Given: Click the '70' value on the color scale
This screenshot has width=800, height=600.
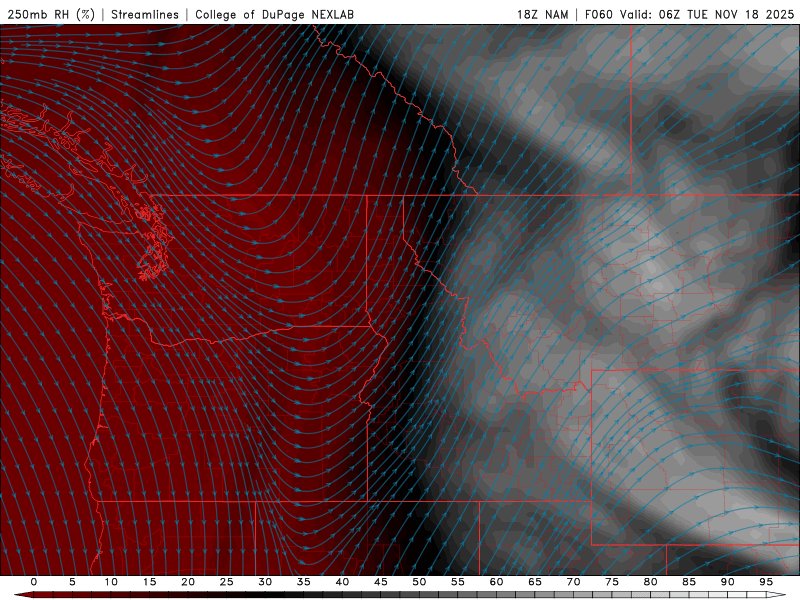Looking at the screenshot, I should point(573,582).
